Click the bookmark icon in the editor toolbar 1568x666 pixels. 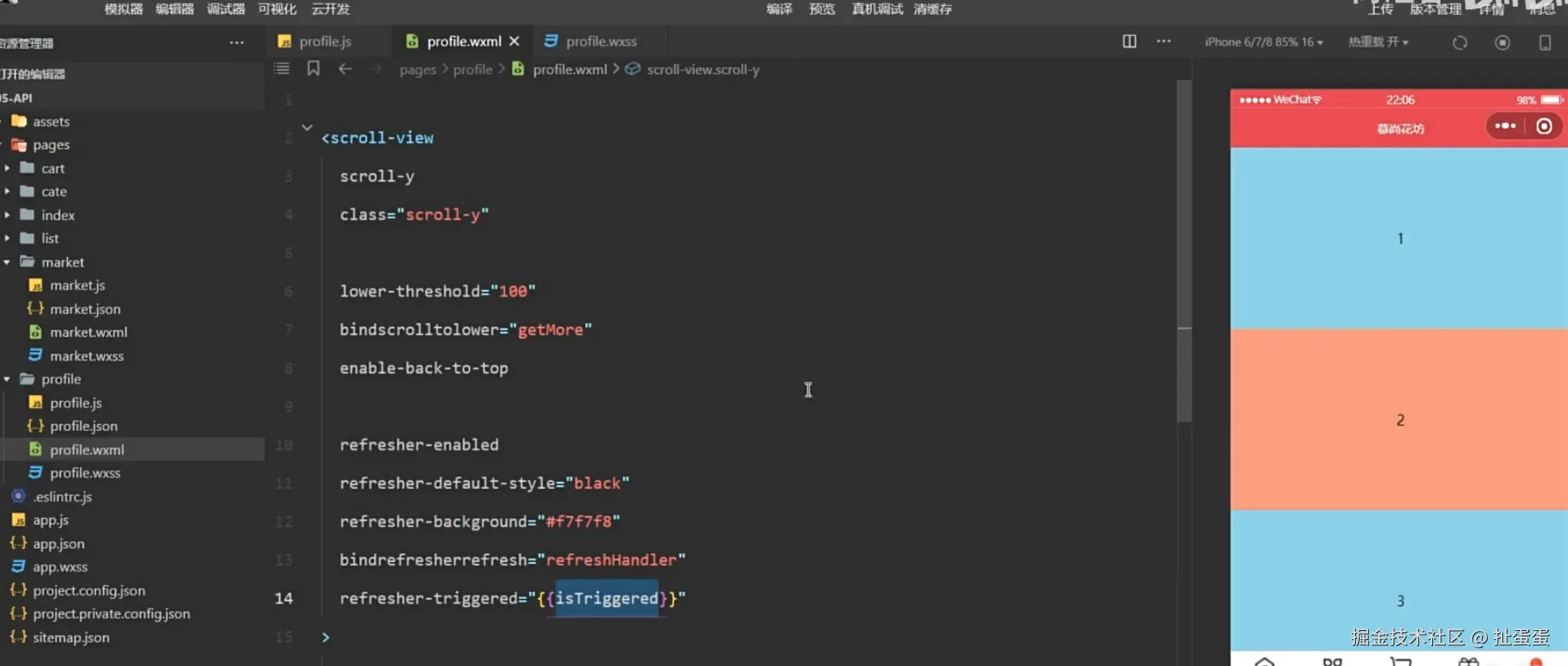313,69
